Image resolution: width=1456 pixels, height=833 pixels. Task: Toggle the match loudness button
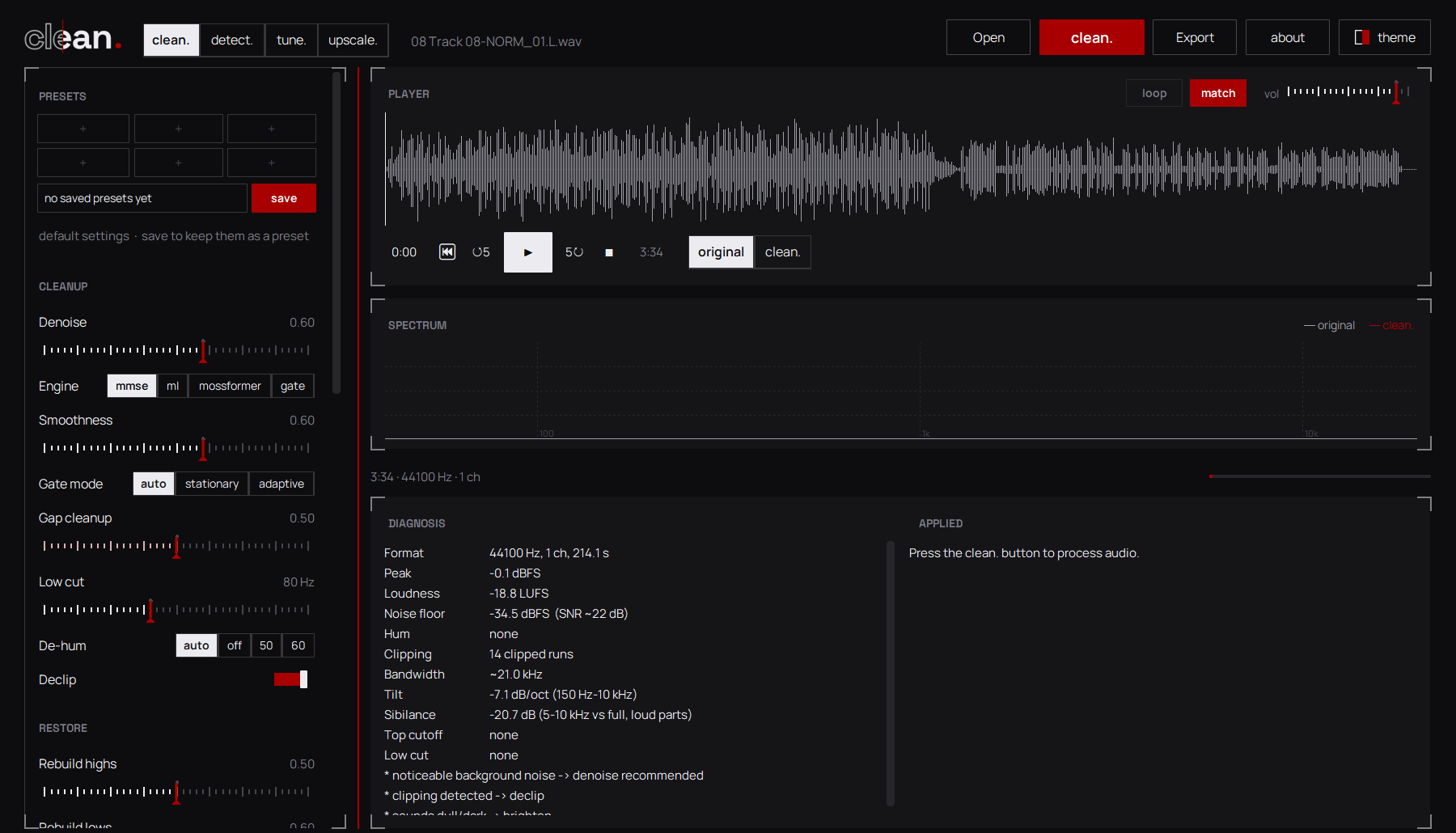click(x=1218, y=93)
